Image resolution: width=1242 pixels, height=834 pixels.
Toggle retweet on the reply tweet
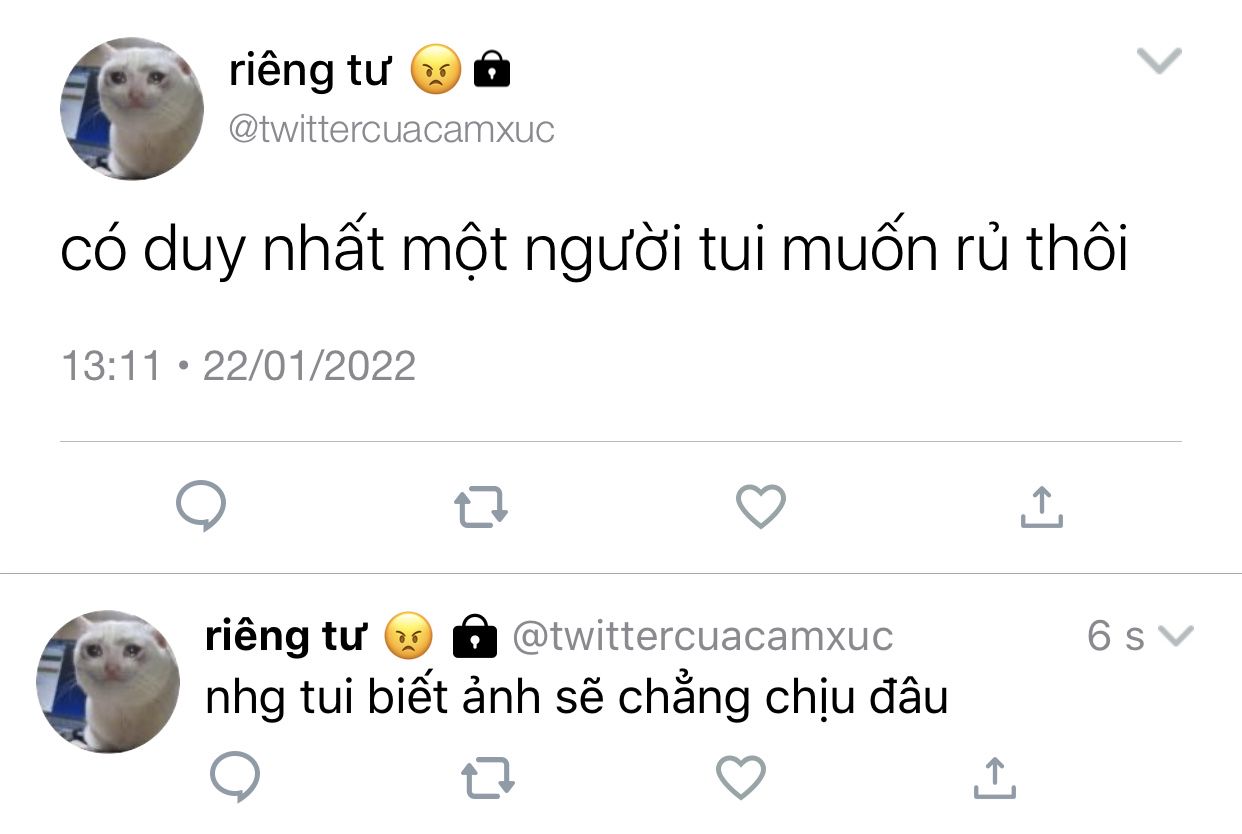[x=489, y=778]
